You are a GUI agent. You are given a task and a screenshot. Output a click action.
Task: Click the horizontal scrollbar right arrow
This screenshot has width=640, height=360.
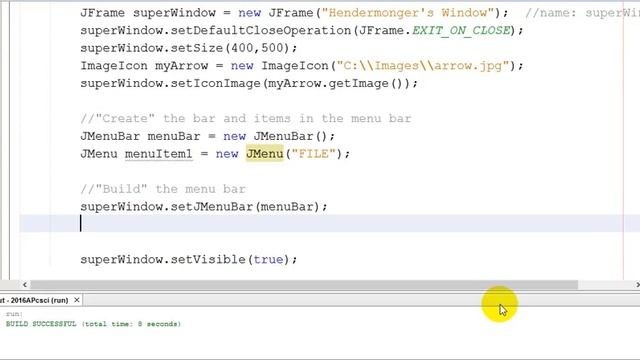[637, 284]
